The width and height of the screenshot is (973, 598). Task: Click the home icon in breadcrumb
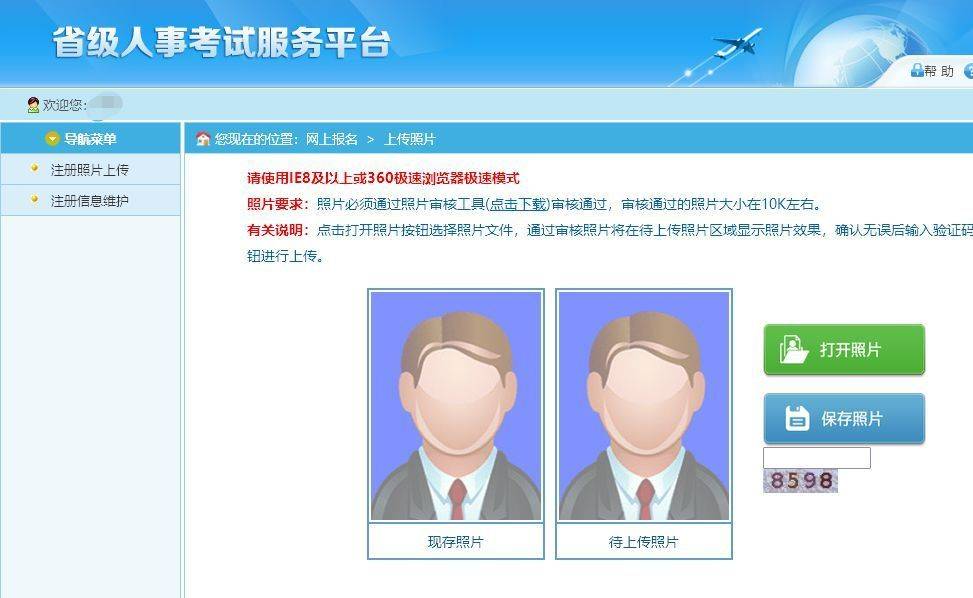(x=203, y=138)
